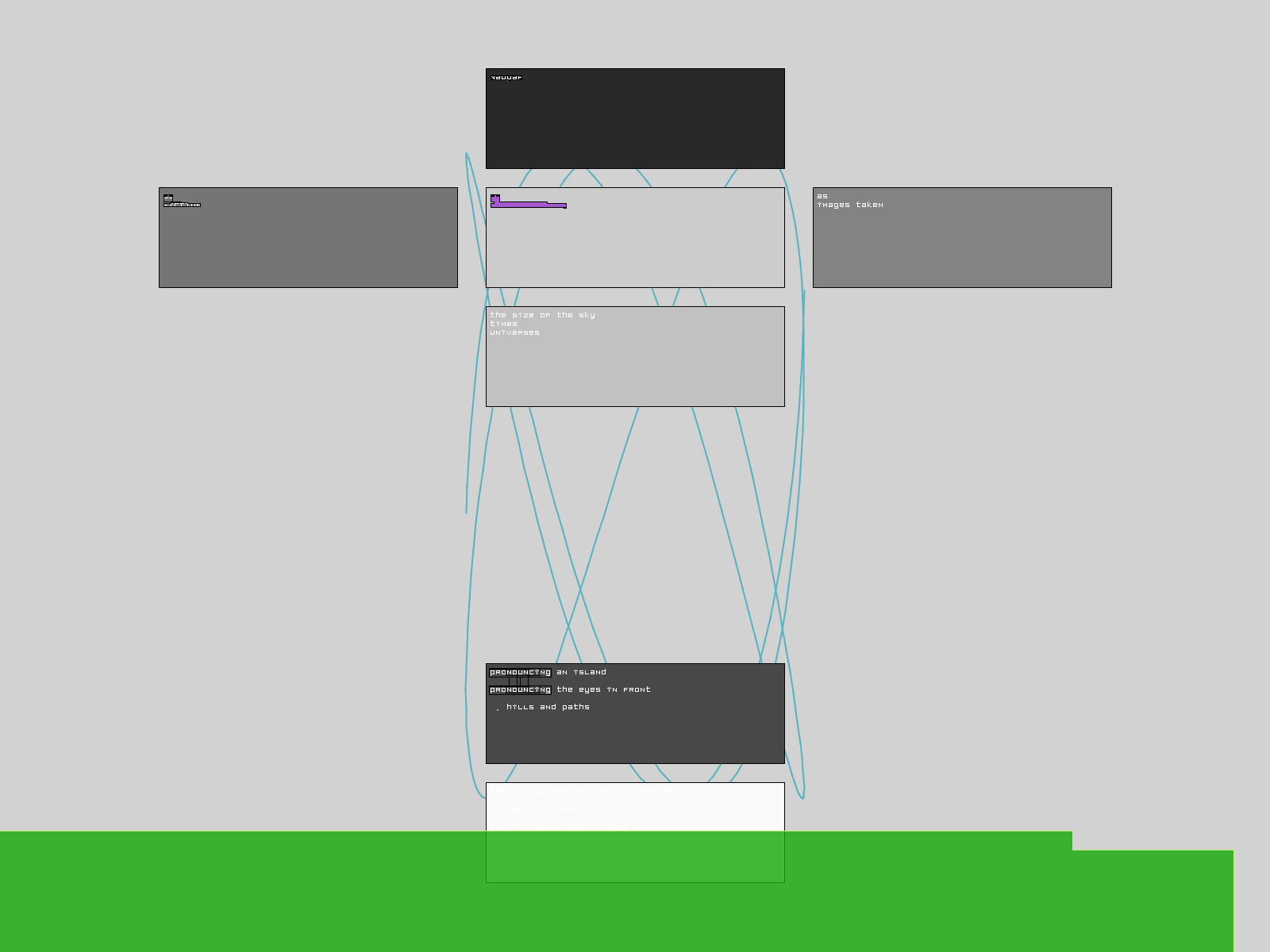Click empty area of top dark panel
Image resolution: width=1270 pixels, height=952 pixels.
click(635, 127)
